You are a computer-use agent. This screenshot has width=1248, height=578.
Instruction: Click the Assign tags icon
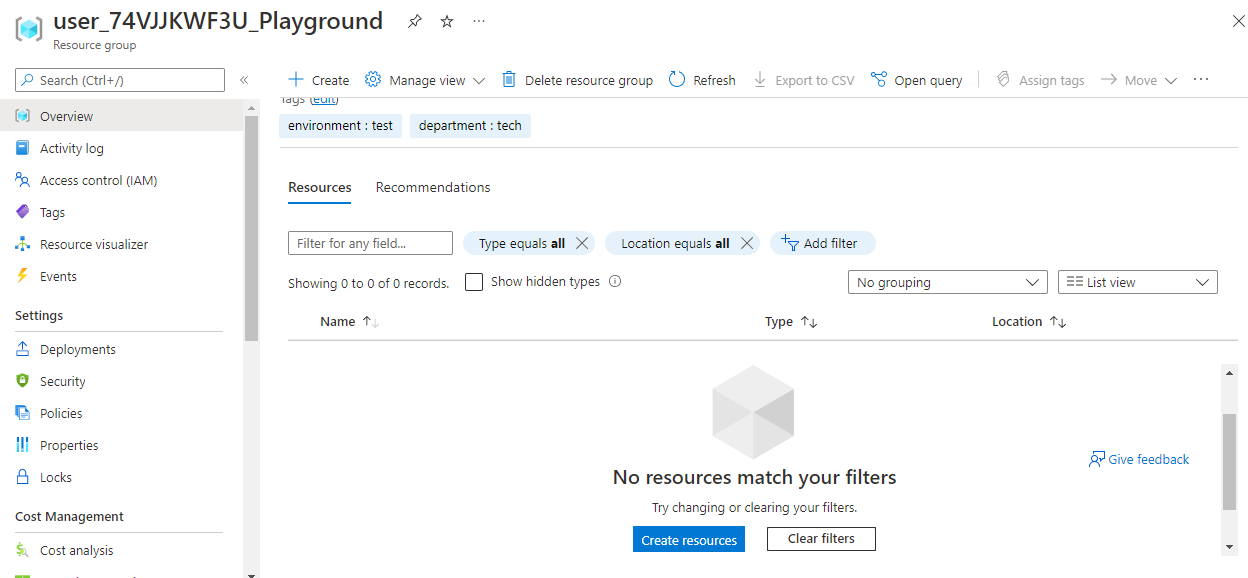(x=1003, y=79)
